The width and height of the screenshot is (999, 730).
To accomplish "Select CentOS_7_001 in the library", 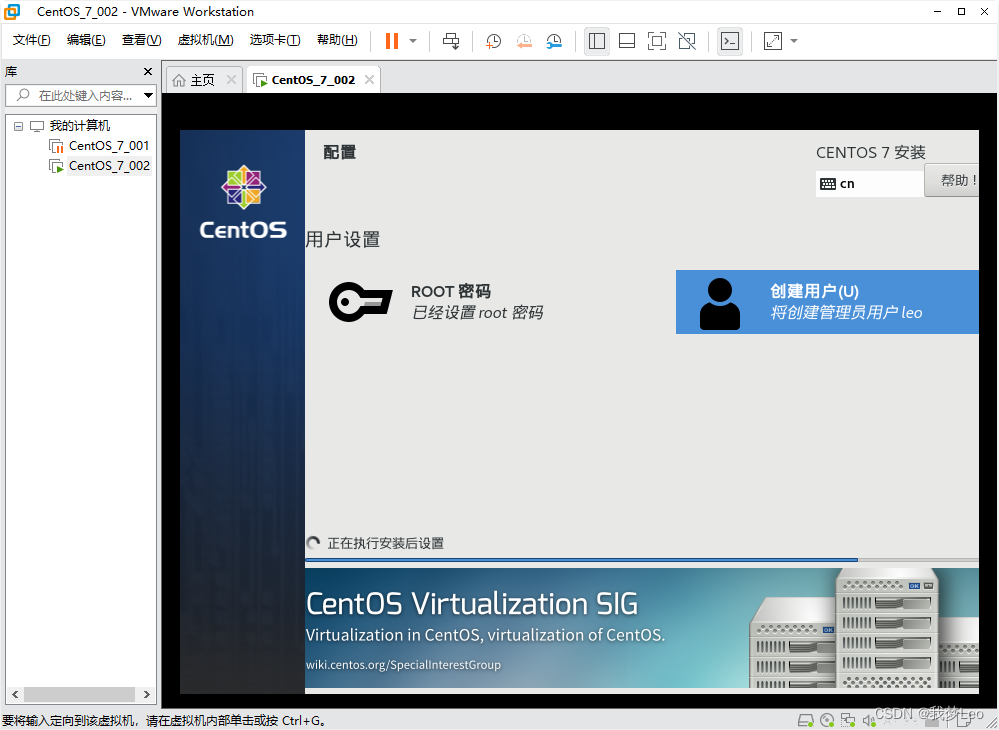I will 109,146.
